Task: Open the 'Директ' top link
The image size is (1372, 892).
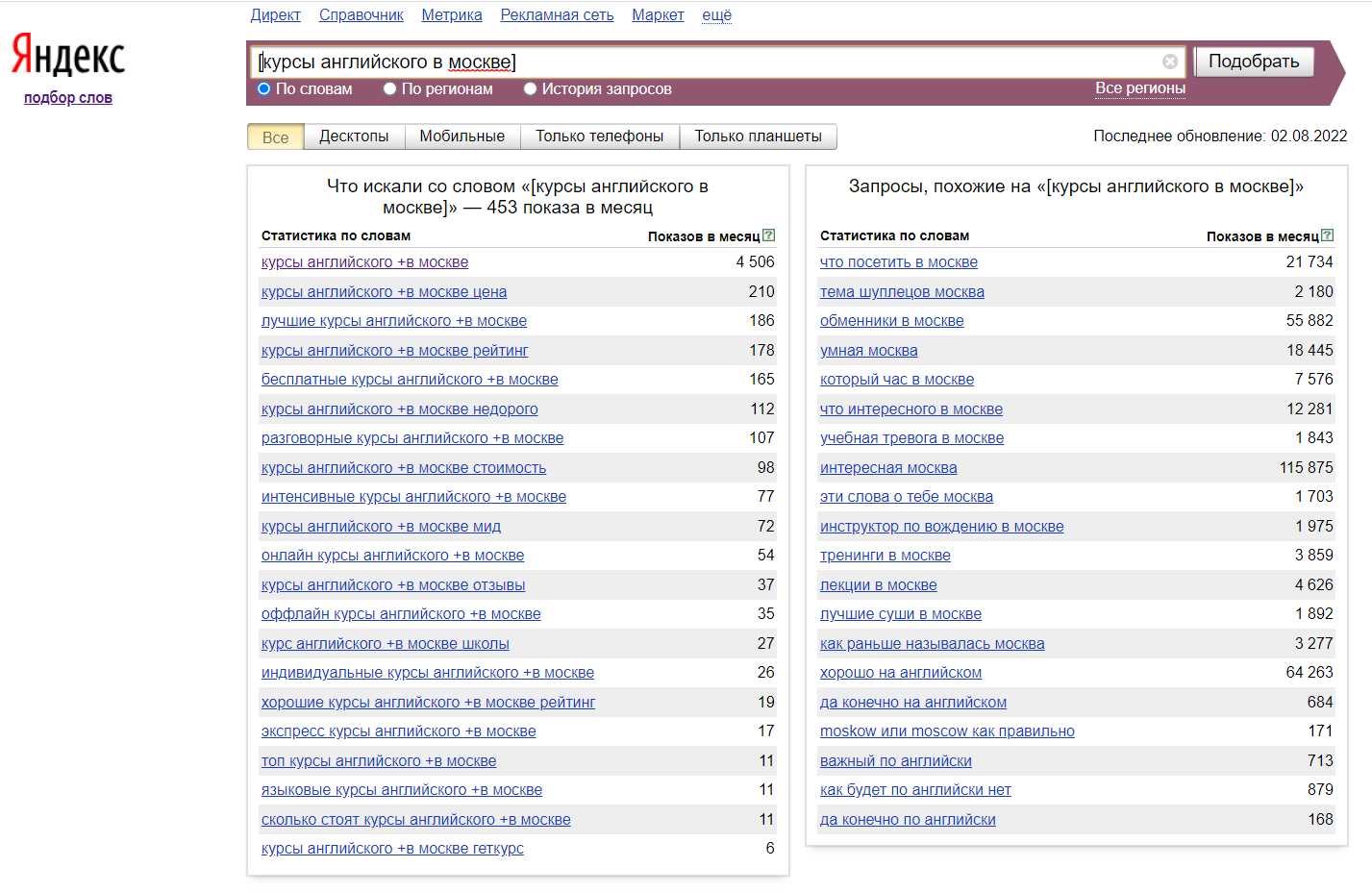Action: (x=275, y=15)
